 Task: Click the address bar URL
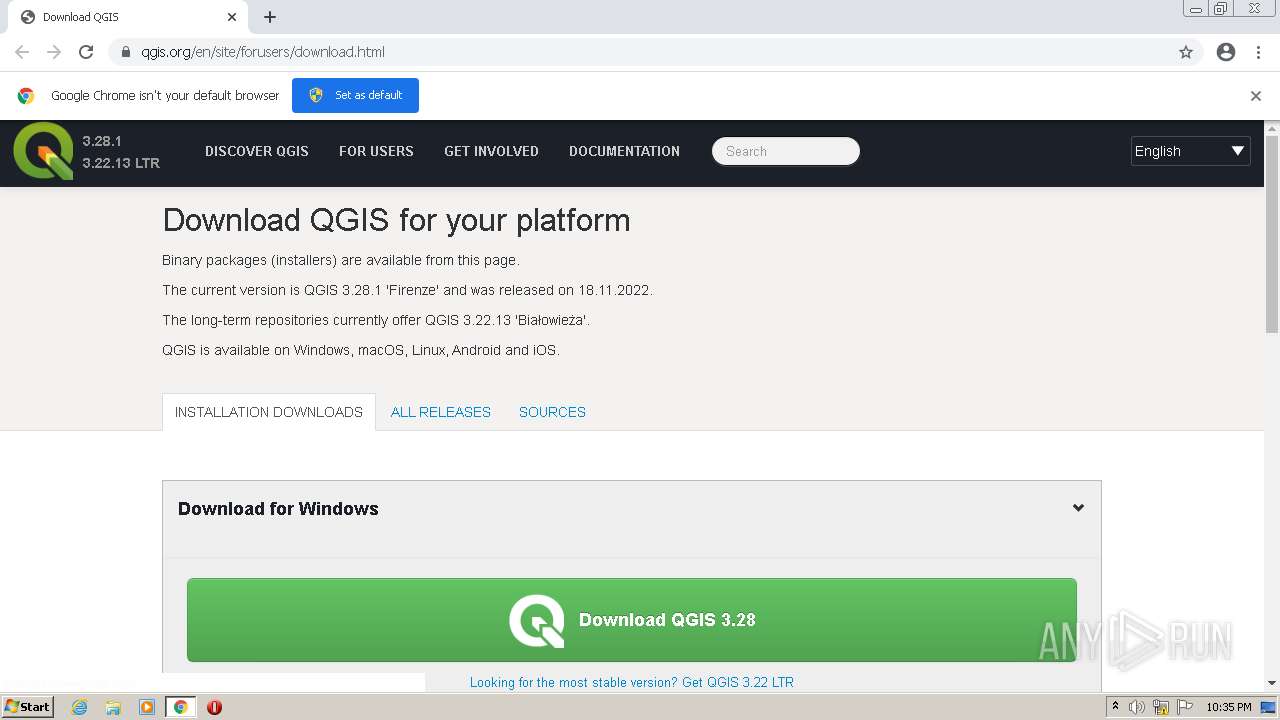tap(263, 52)
